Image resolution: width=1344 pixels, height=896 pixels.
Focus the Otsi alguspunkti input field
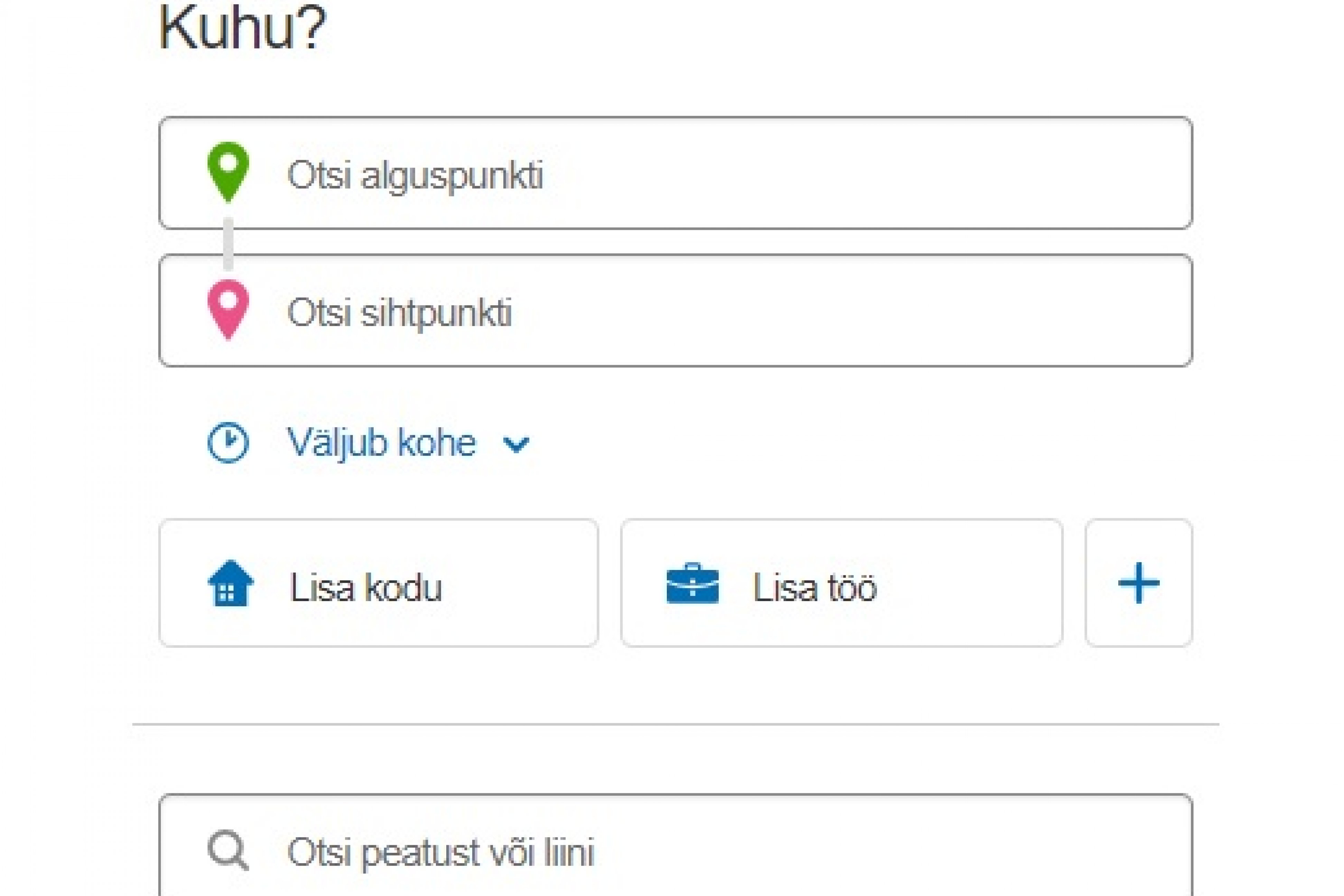(x=675, y=173)
